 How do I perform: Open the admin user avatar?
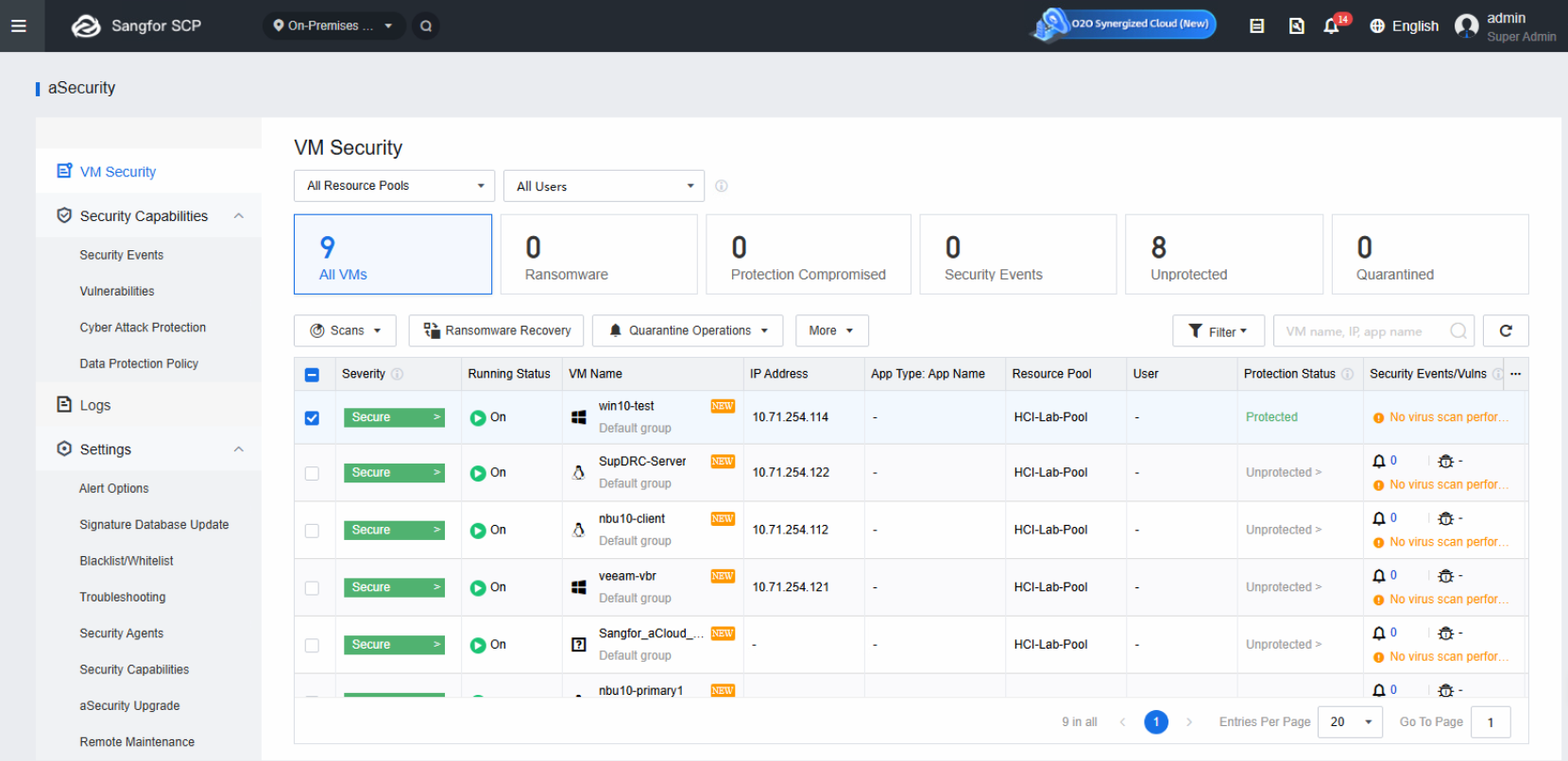(1467, 25)
